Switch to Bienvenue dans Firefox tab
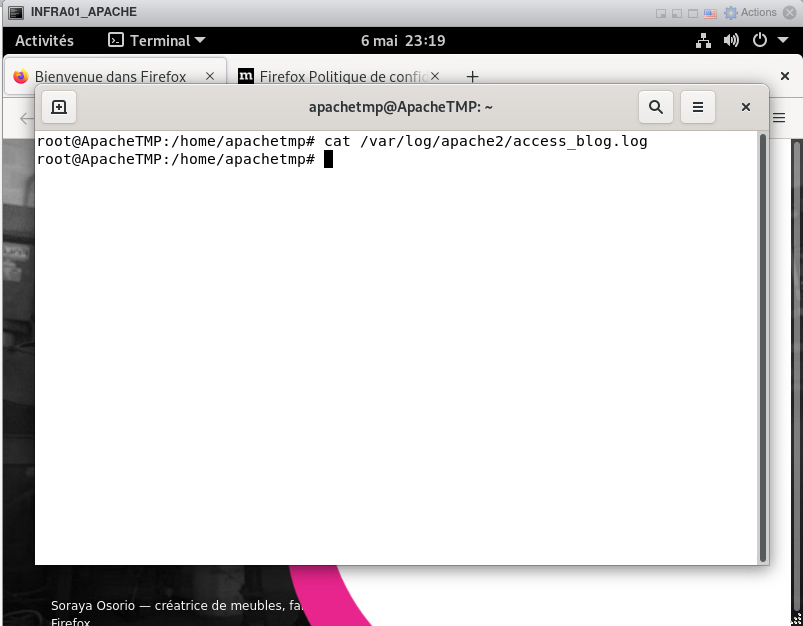Image resolution: width=803 pixels, height=626 pixels. pos(110,77)
